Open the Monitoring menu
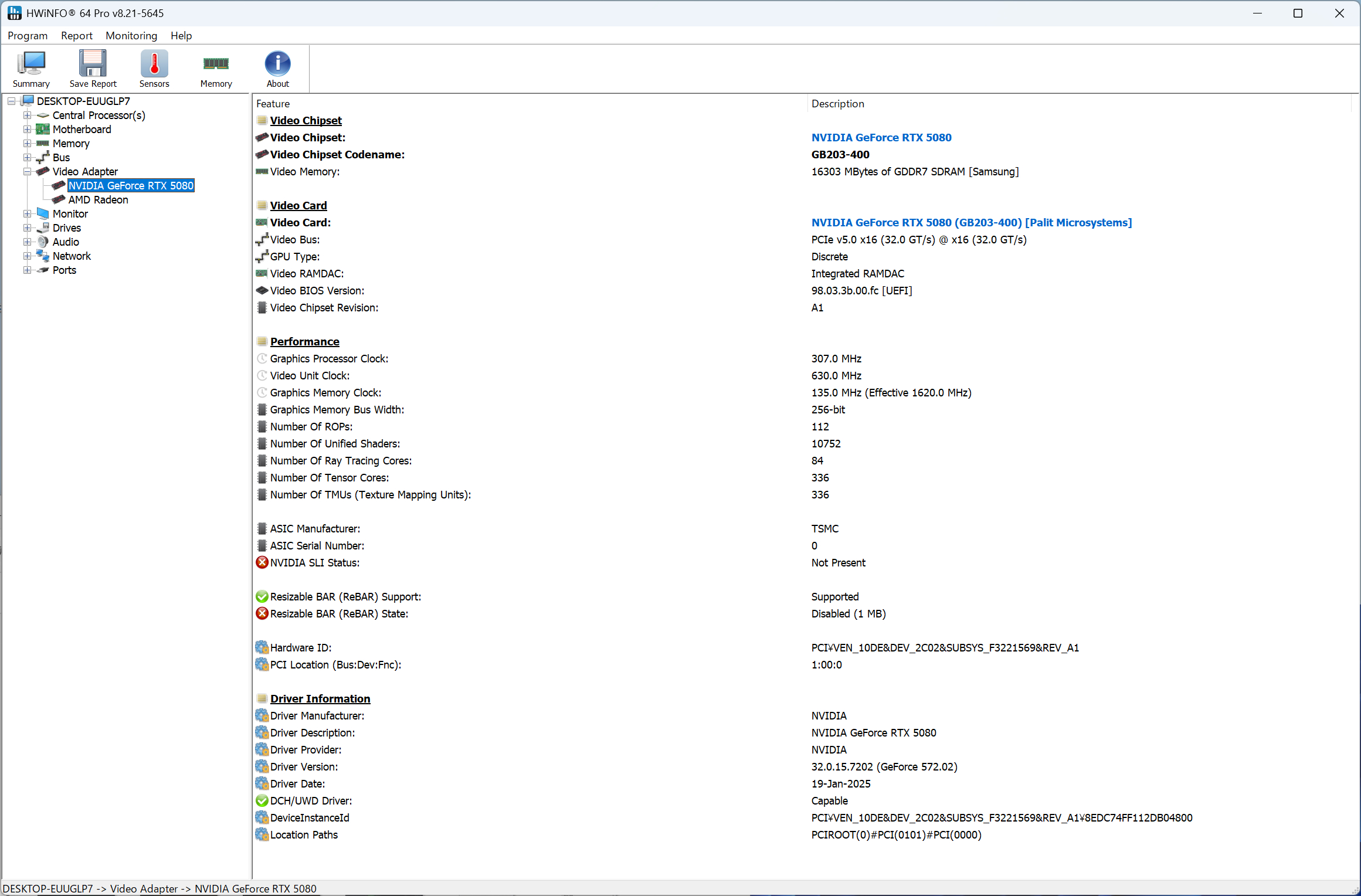This screenshot has width=1361, height=896. click(x=131, y=36)
